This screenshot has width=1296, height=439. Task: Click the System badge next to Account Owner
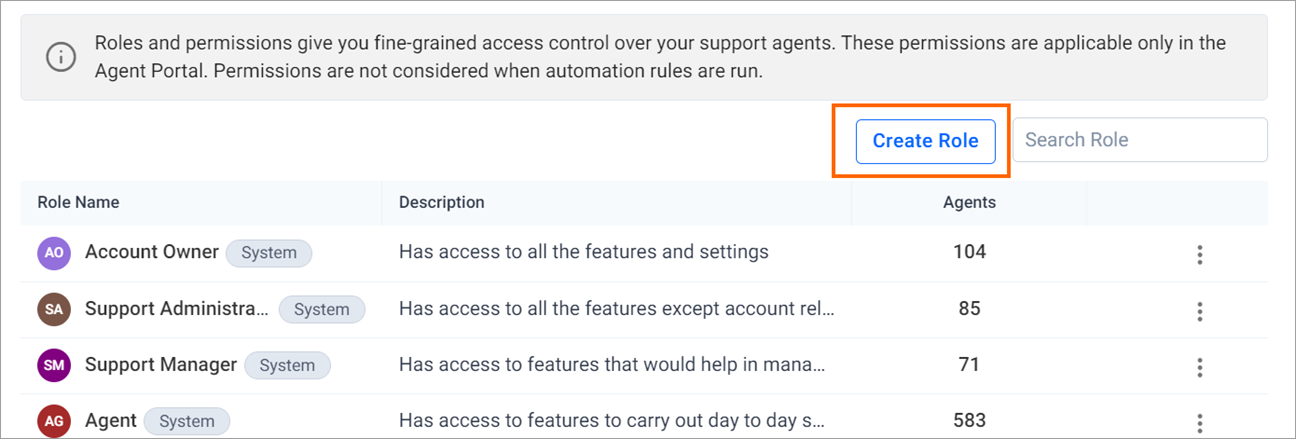point(269,253)
